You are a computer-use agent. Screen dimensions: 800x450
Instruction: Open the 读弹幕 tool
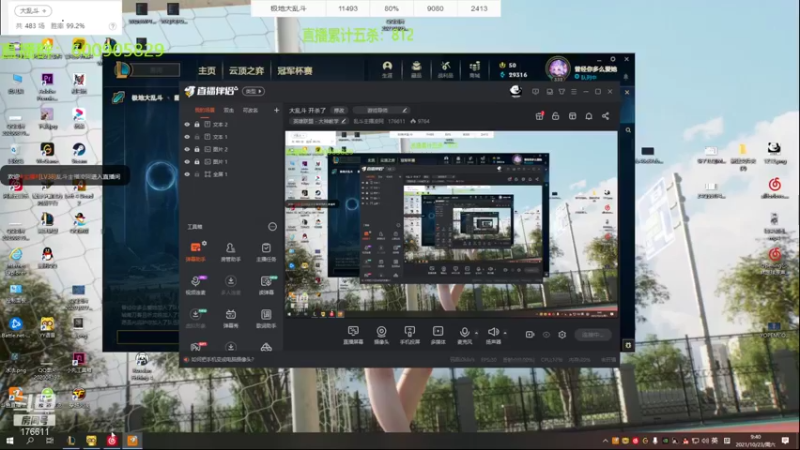pyautogui.click(x=266, y=285)
